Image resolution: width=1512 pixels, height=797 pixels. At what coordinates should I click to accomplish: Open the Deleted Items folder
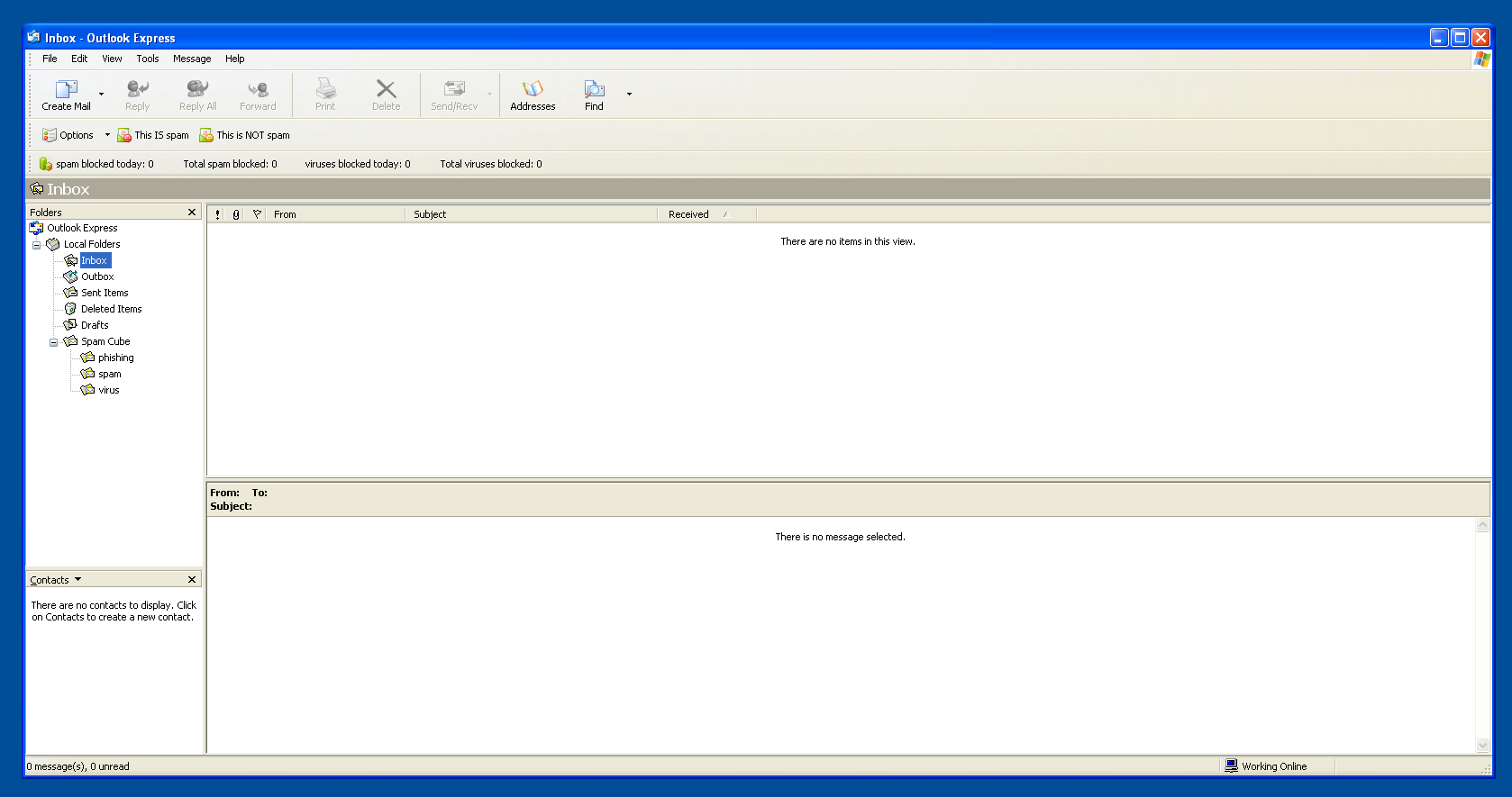coord(111,309)
